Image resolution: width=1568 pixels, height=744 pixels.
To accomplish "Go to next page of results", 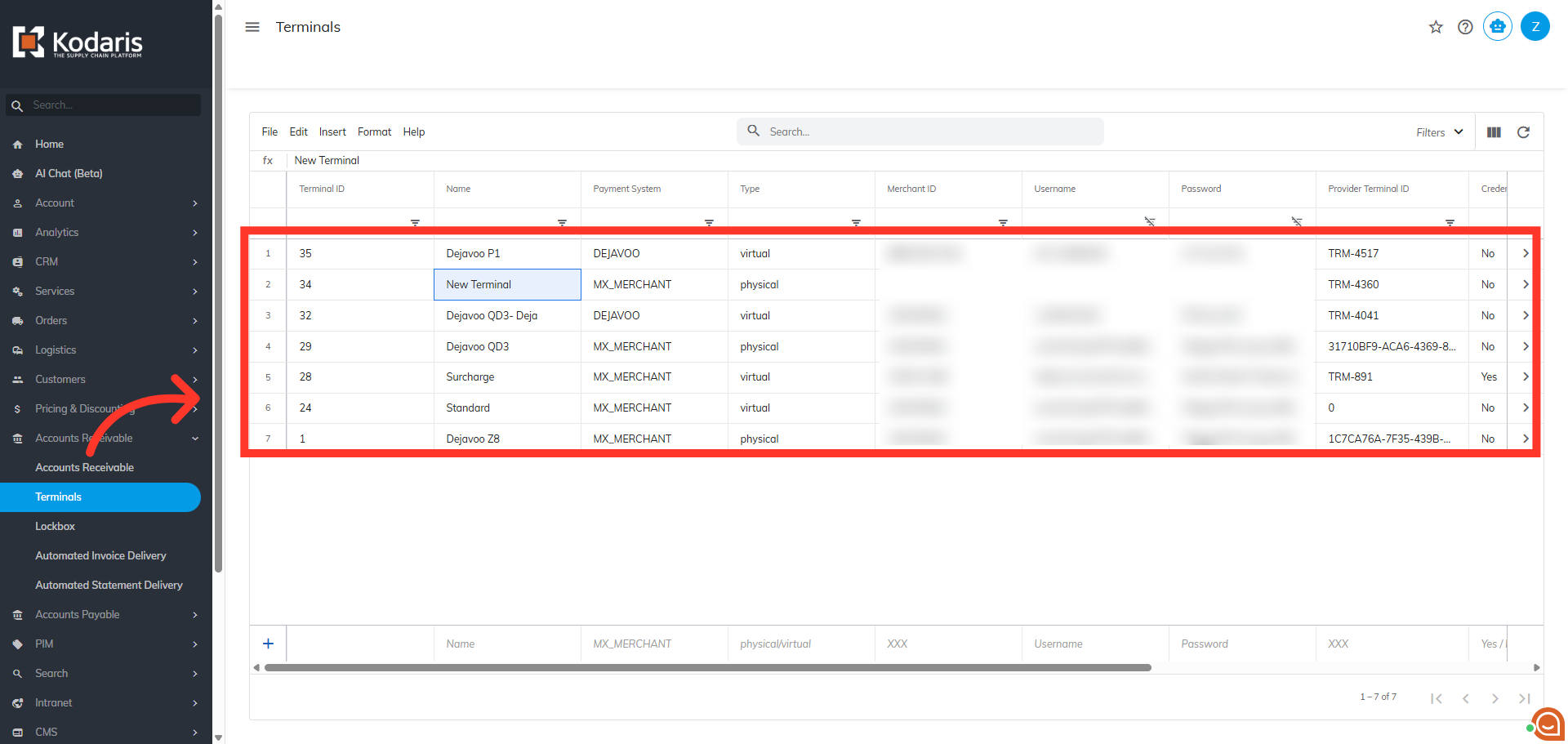I will click(x=1495, y=698).
